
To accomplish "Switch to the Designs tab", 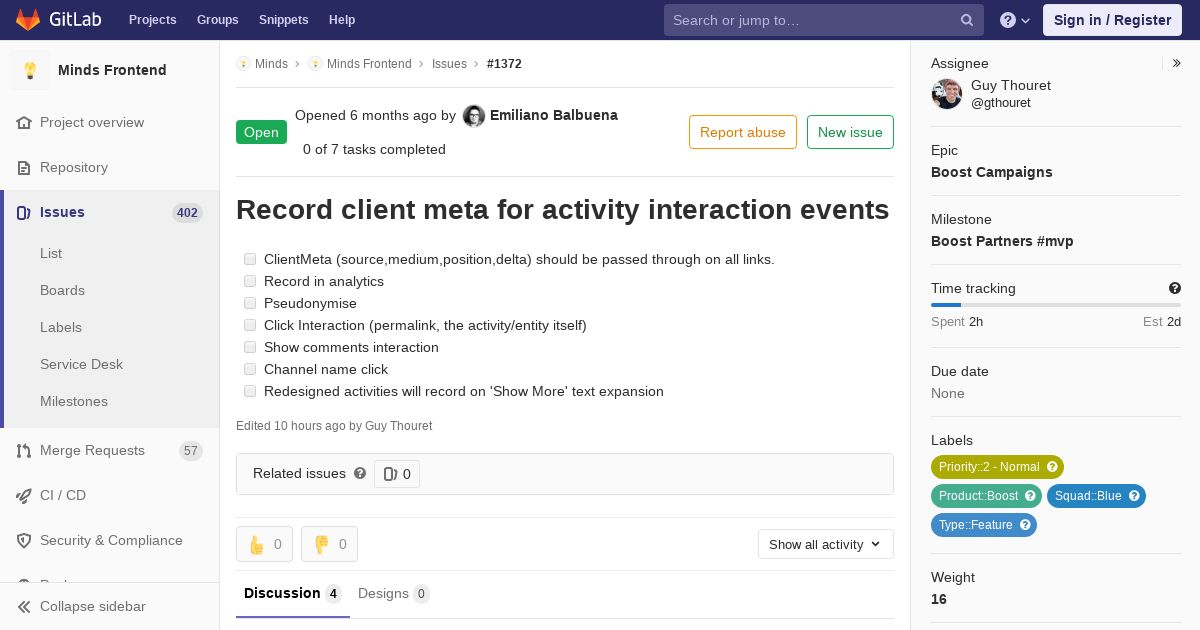I will click(x=393, y=593).
